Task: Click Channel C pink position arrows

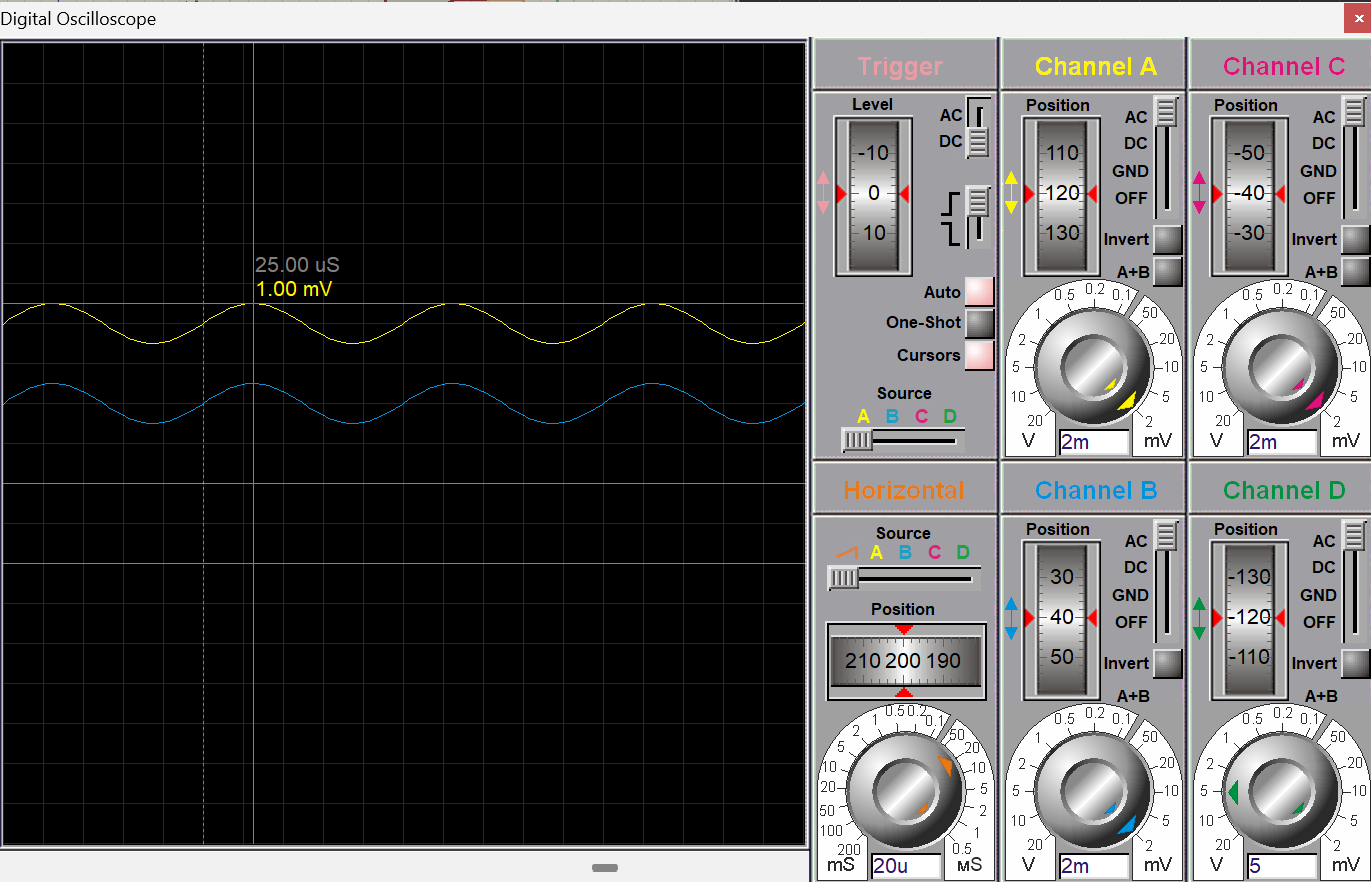Action: click(x=1198, y=193)
